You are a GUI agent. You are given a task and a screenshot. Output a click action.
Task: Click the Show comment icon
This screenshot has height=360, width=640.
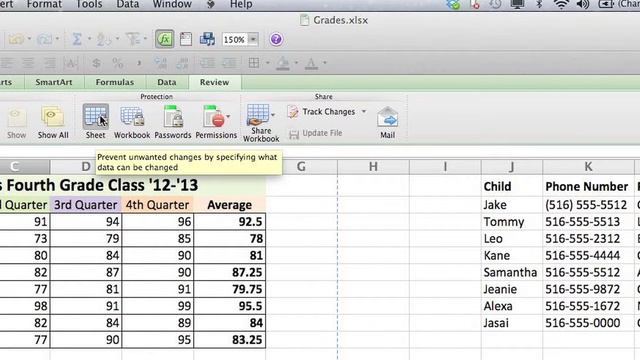[x=16, y=118]
